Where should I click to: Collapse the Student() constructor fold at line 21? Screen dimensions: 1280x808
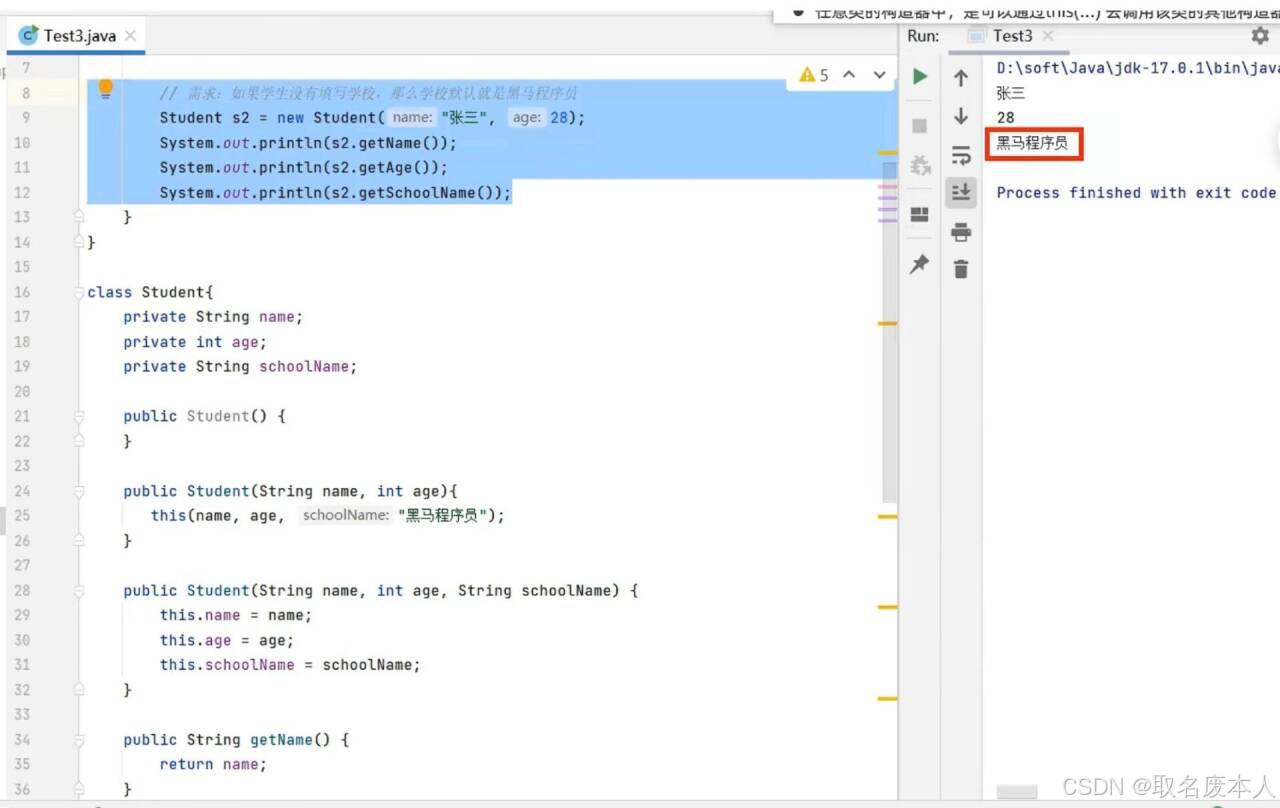(78, 416)
